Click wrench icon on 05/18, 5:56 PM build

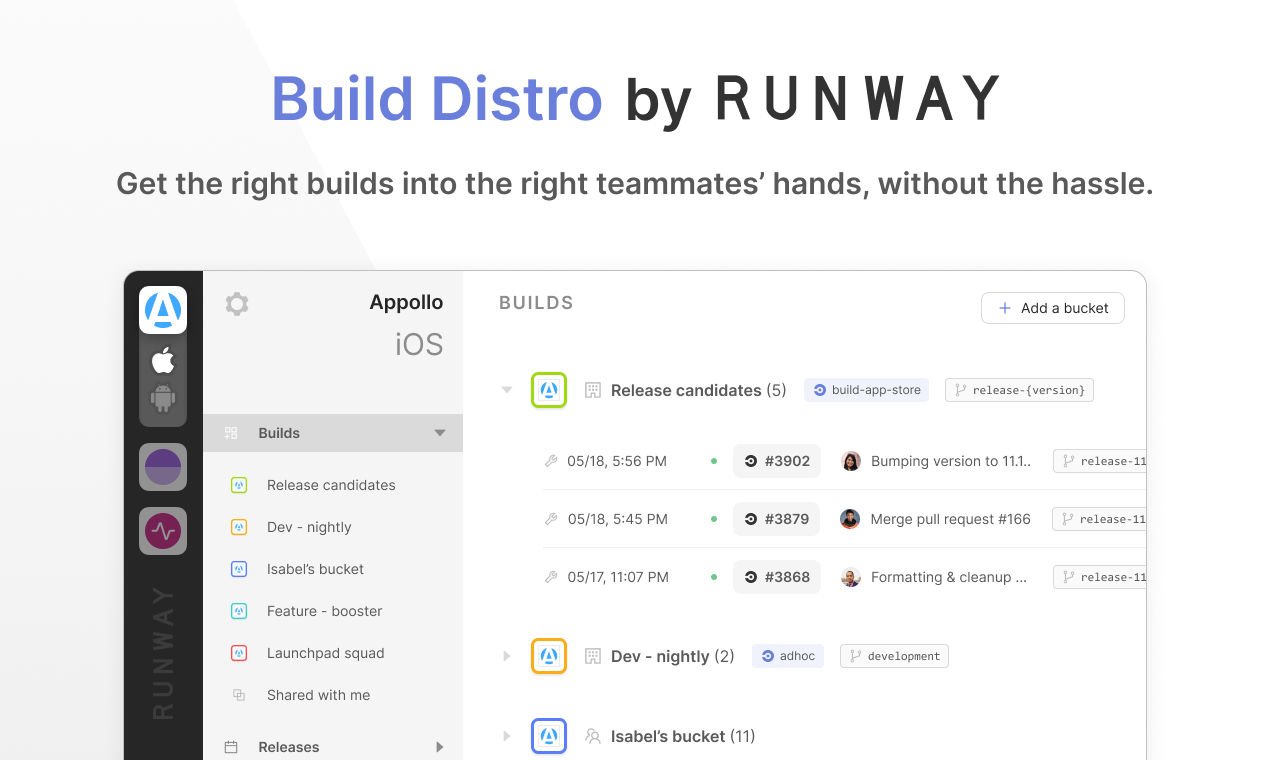[x=551, y=461]
